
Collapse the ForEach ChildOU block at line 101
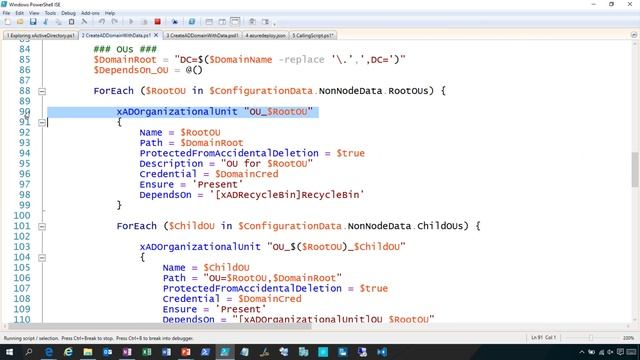click(42, 227)
